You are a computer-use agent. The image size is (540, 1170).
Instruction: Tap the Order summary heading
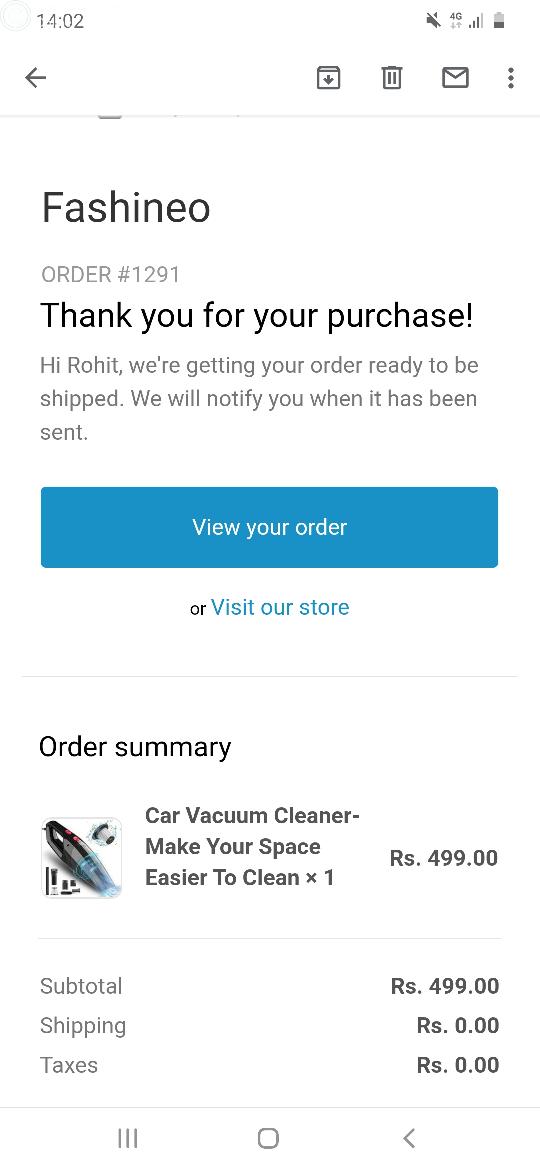point(135,747)
